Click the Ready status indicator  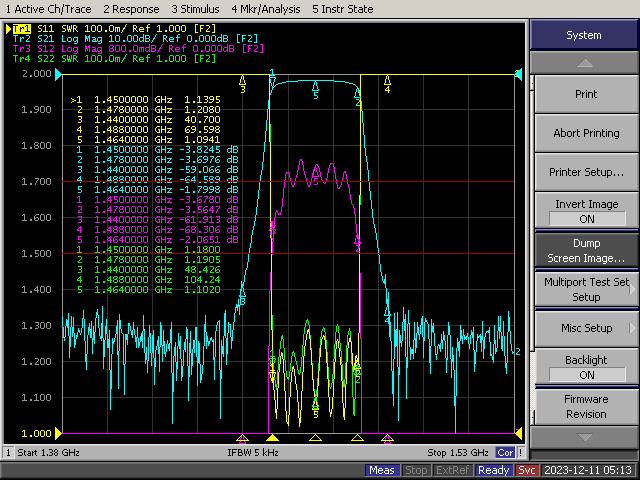pos(494,471)
